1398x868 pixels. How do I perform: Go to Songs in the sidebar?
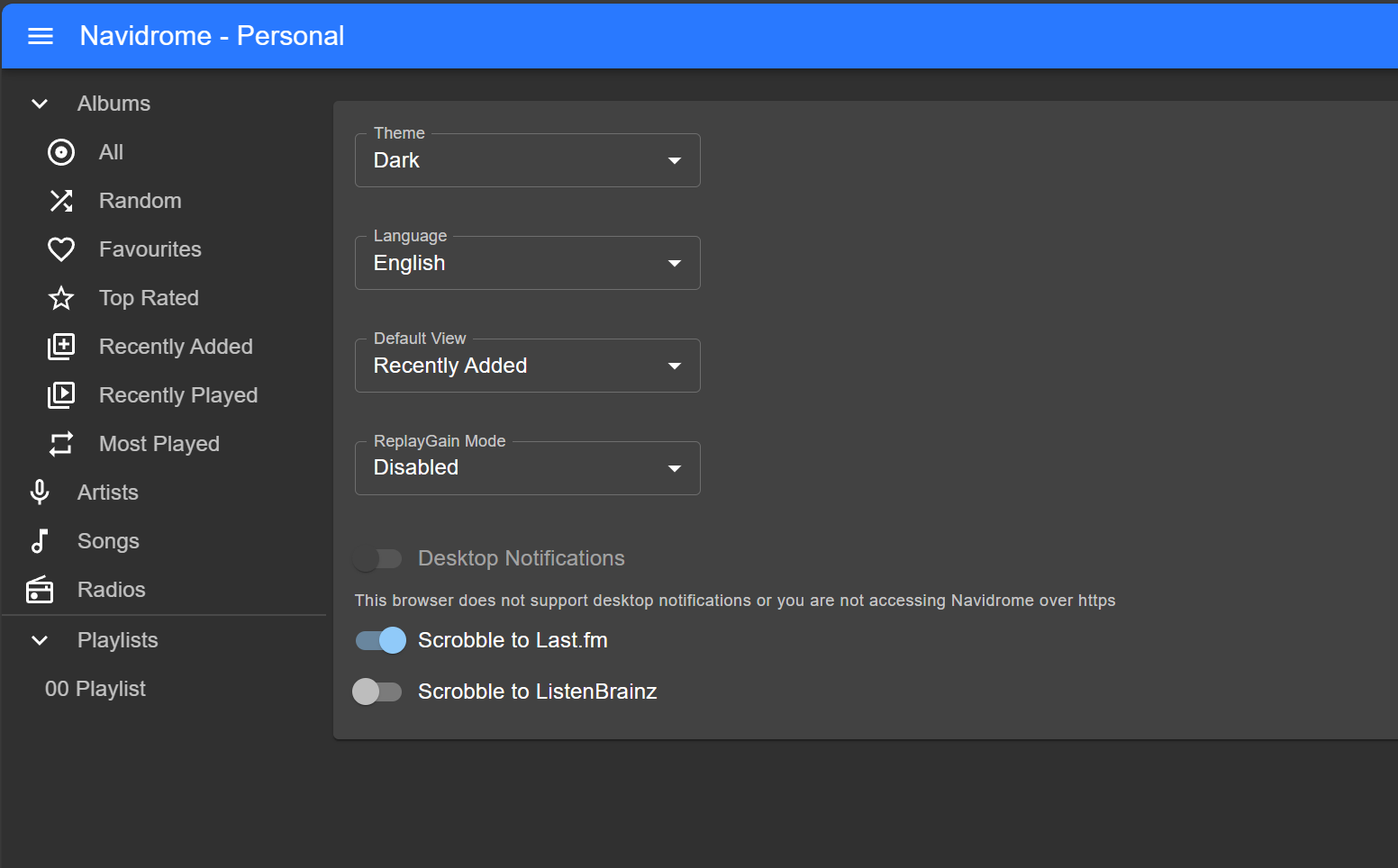tap(108, 541)
